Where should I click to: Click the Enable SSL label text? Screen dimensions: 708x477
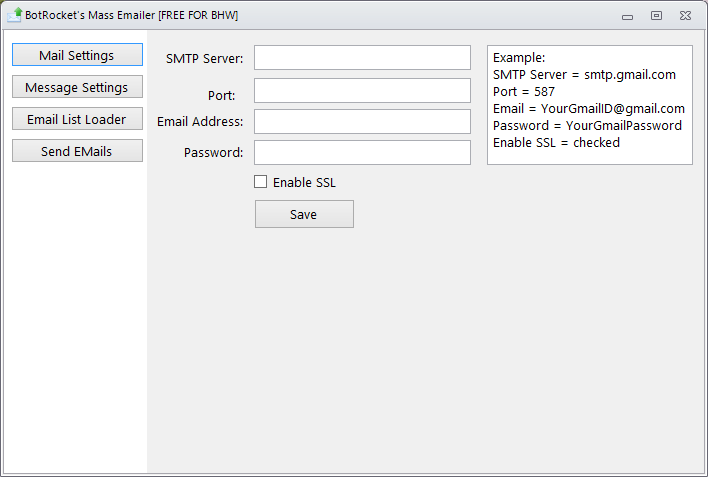[x=304, y=182]
